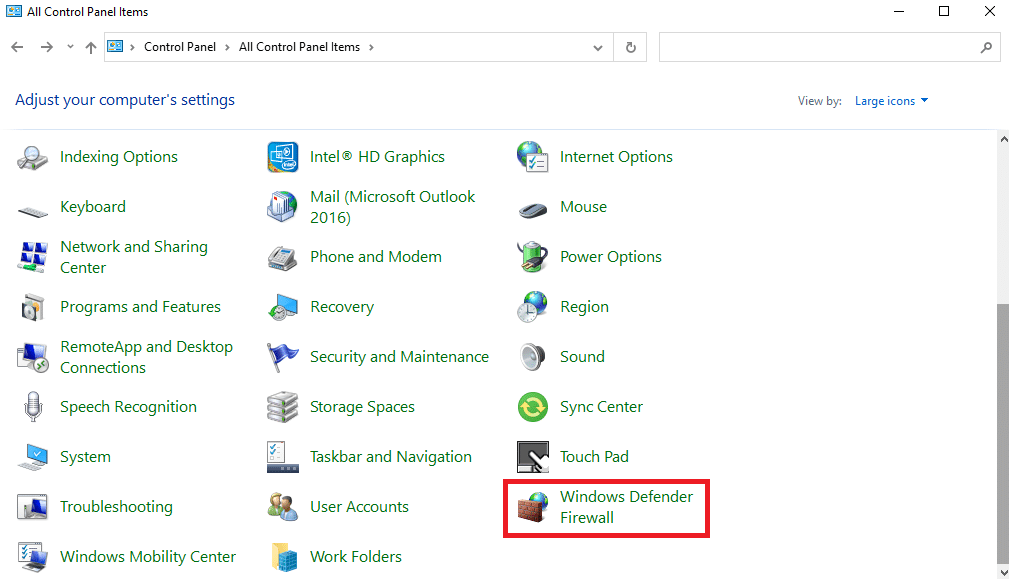This screenshot has width=1009, height=579.
Task: Click the vertical scrollbar thumb
Action: click(1003, 432)
